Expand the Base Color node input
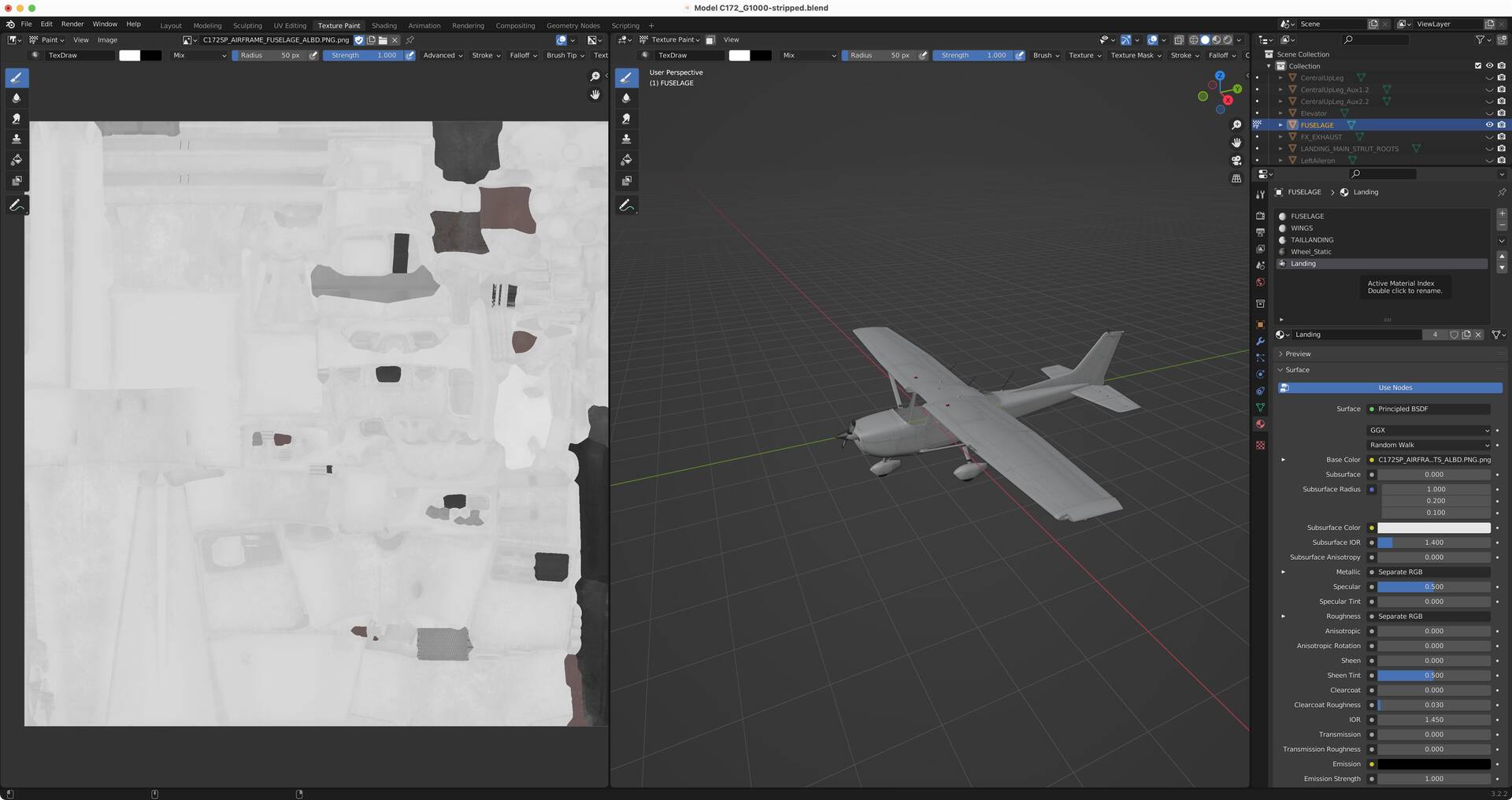 click(1283, 460)
